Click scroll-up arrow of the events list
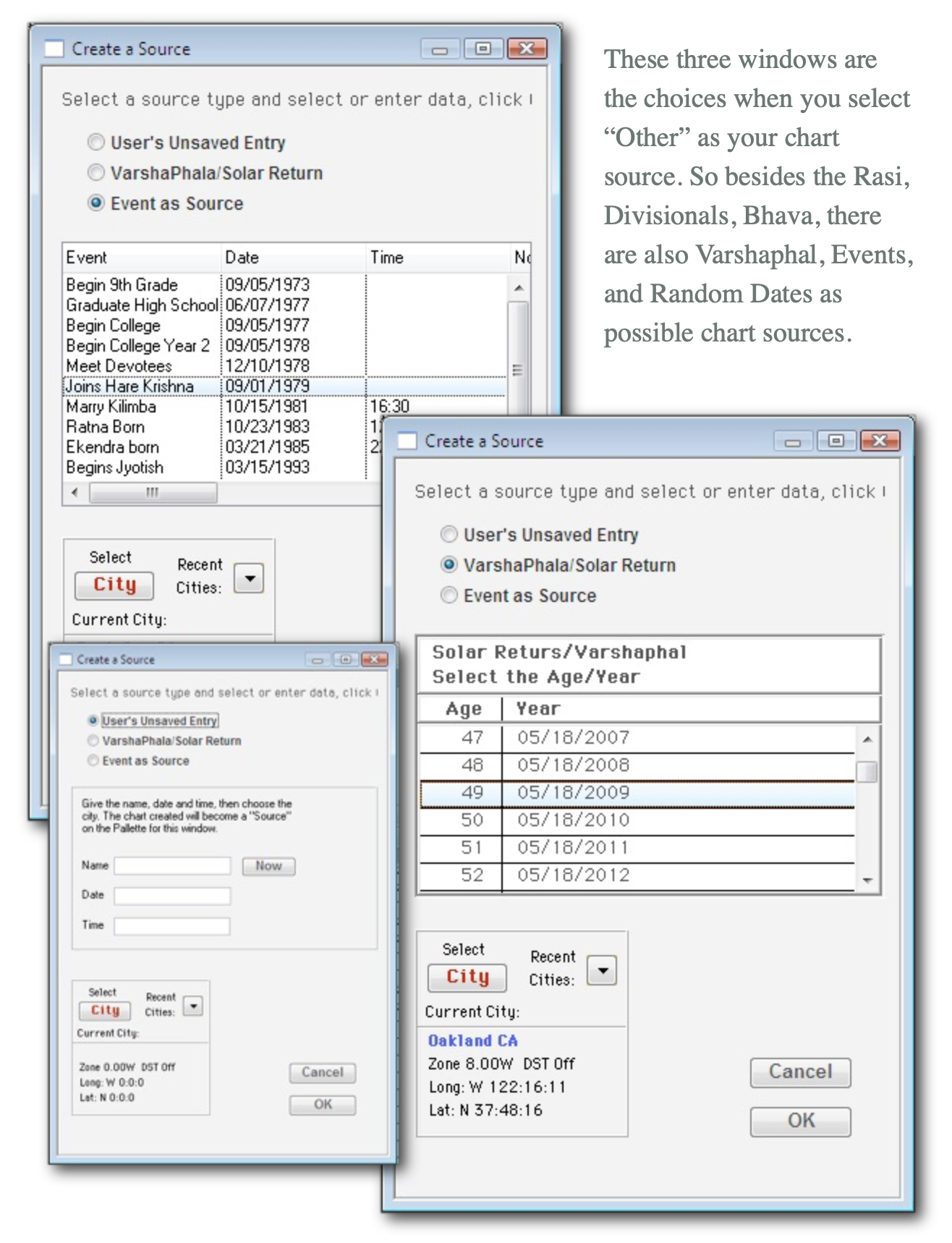 (x=518, y=288)
